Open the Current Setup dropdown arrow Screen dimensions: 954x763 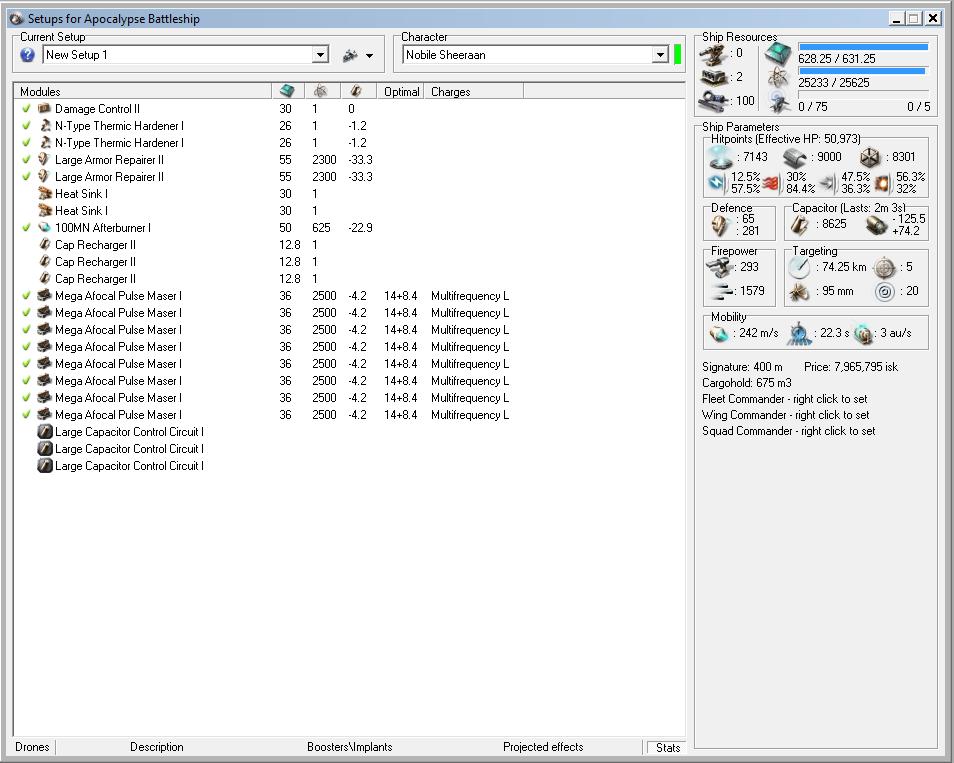pyautogui.click(x=320, y=55)
